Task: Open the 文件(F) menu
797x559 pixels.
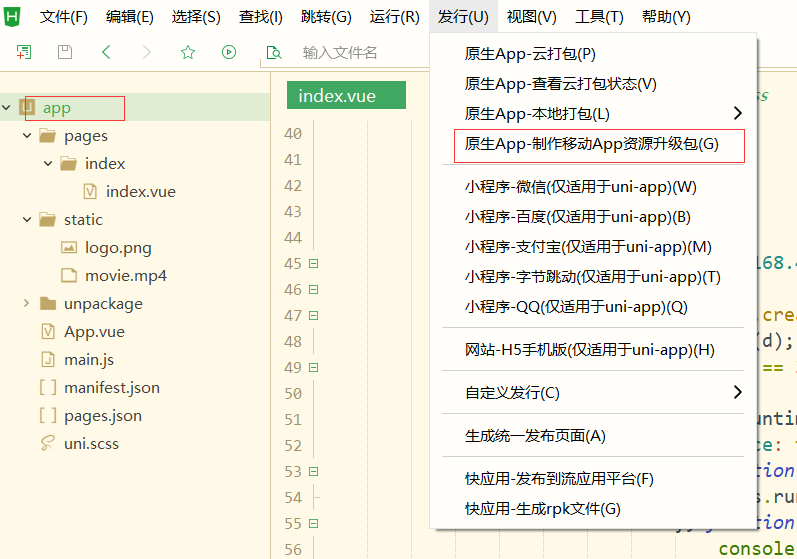Action: tap(64, 17)
